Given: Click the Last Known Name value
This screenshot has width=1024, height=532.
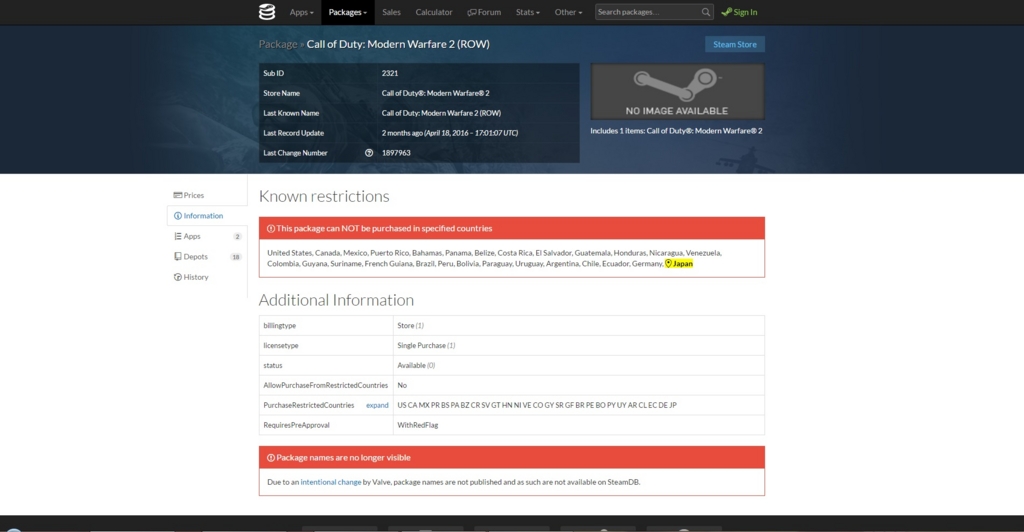Looking at the screenshot, I should point(441,113).
